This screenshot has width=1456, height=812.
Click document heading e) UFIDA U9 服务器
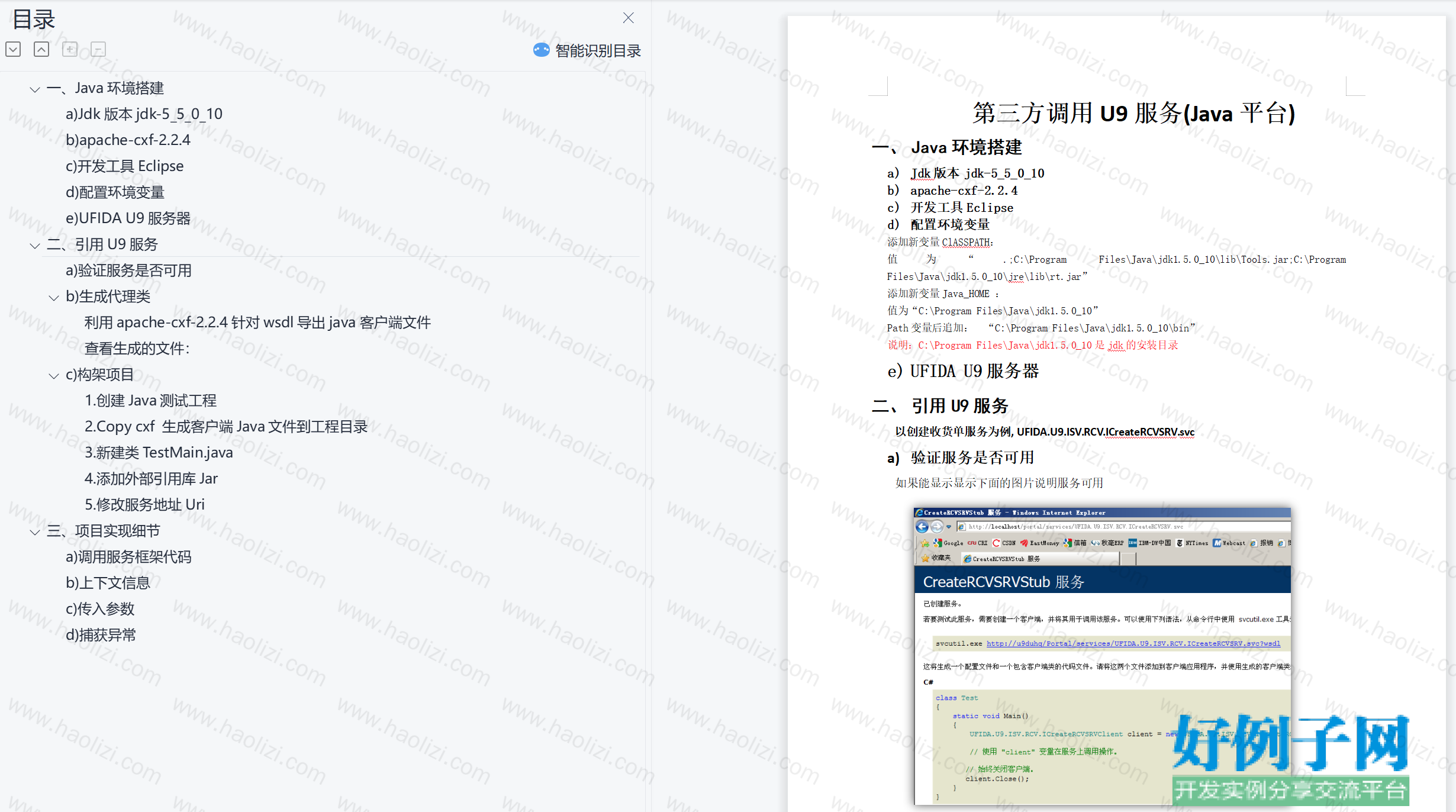pos(963,372)
